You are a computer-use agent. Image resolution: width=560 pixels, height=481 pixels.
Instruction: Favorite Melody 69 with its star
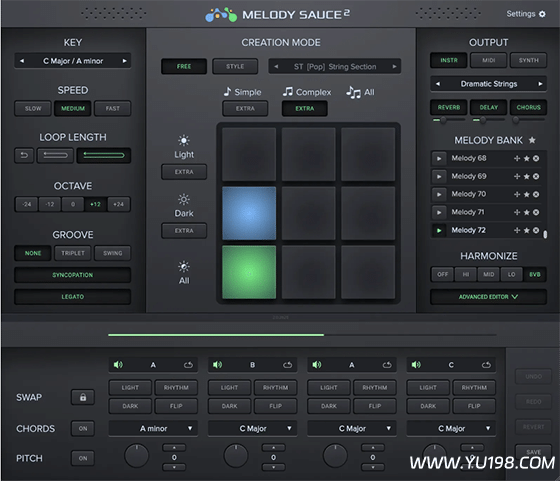point(526,176)
